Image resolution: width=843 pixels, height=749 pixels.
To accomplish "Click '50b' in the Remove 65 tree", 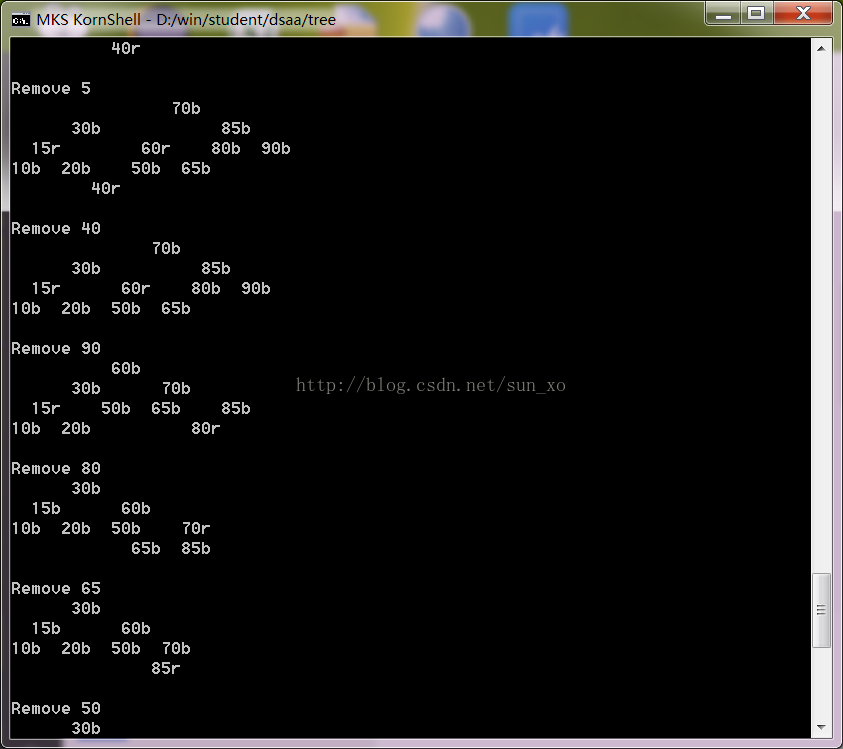I will click(x=126, y=648).
